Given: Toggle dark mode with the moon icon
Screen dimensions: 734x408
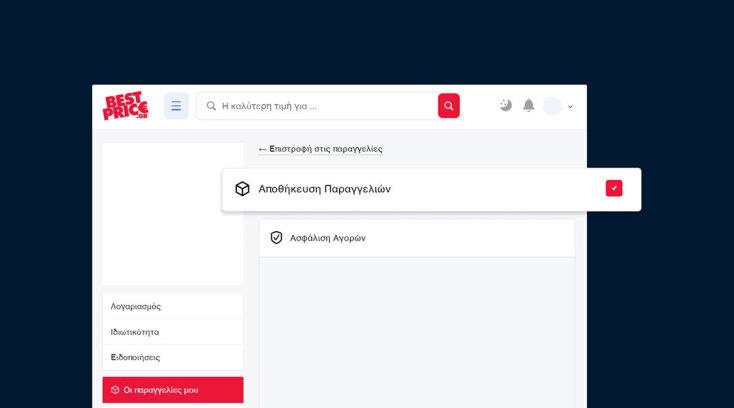Looking at the screenshot, I should pos(506,105).
